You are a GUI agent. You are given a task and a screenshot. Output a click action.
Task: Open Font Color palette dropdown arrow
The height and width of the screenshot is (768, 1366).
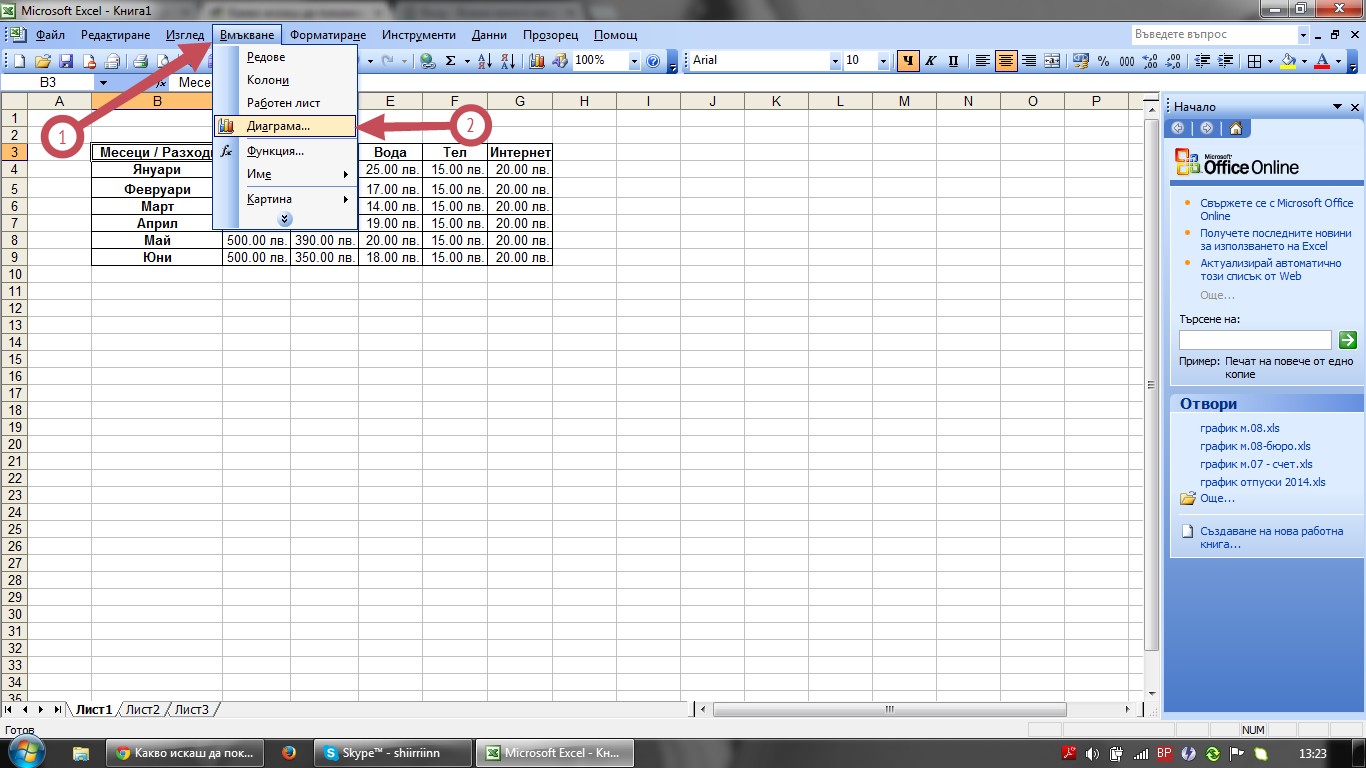coord(1339,61)
